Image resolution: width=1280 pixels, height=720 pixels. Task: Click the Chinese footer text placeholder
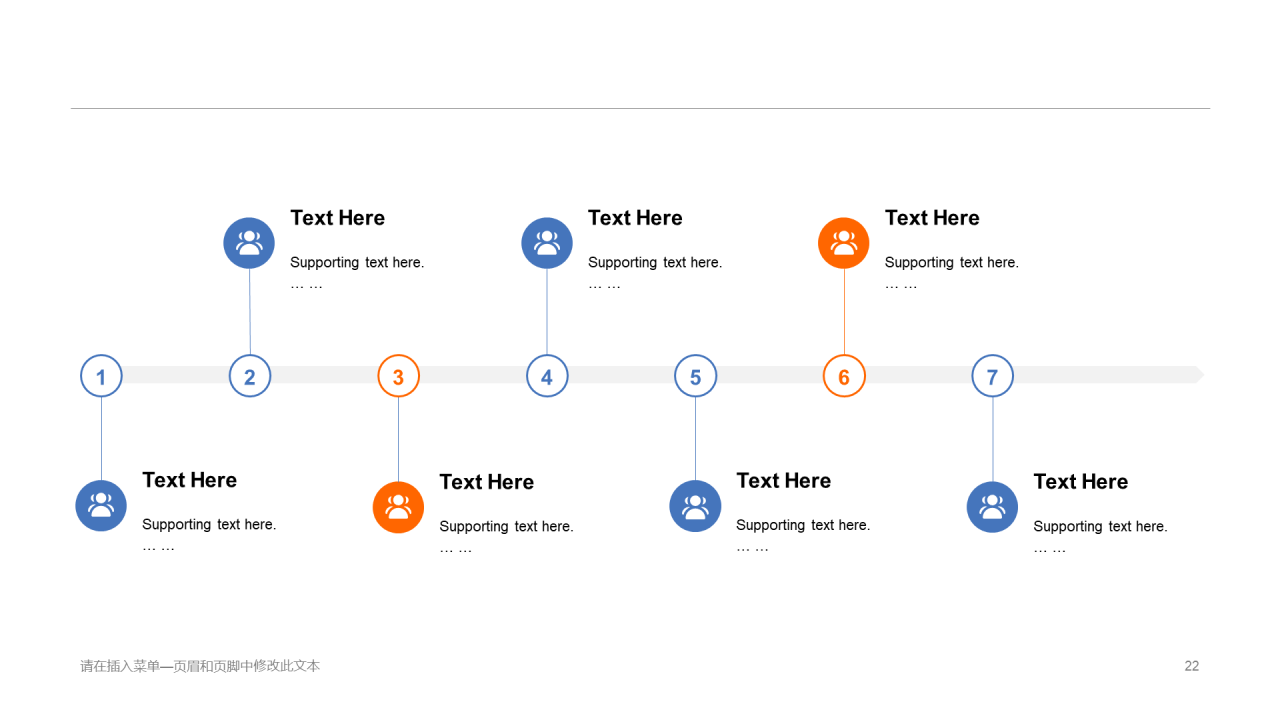click(200, 666)
